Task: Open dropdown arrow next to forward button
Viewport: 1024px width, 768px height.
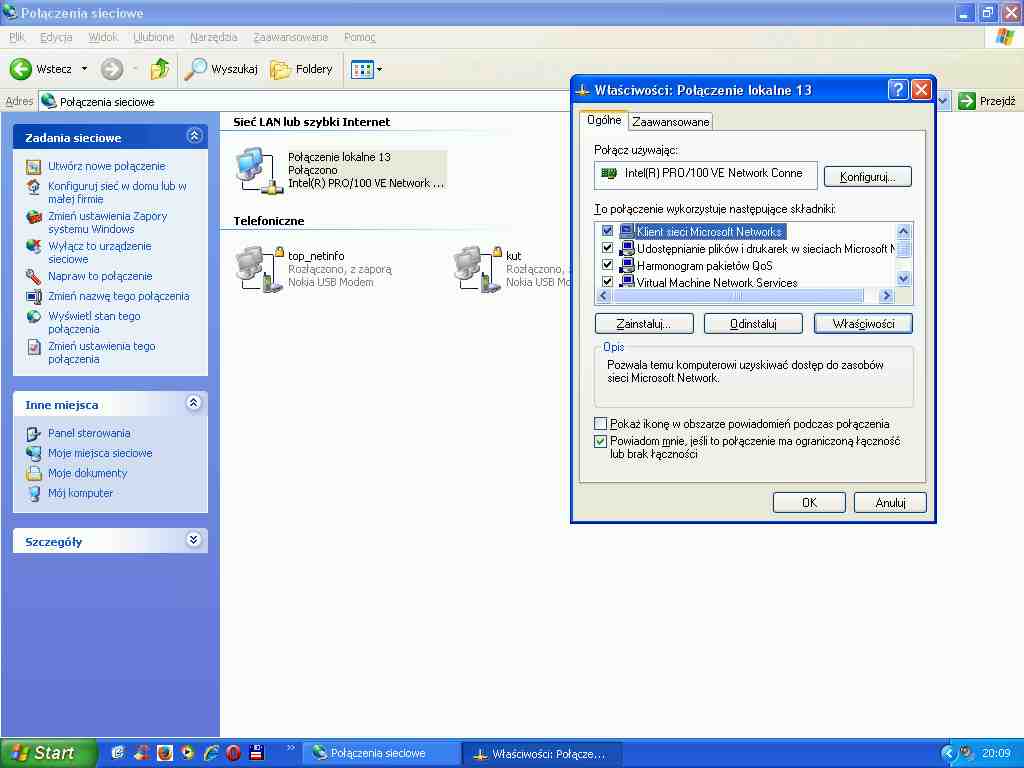Action: [x=135, y=69]
